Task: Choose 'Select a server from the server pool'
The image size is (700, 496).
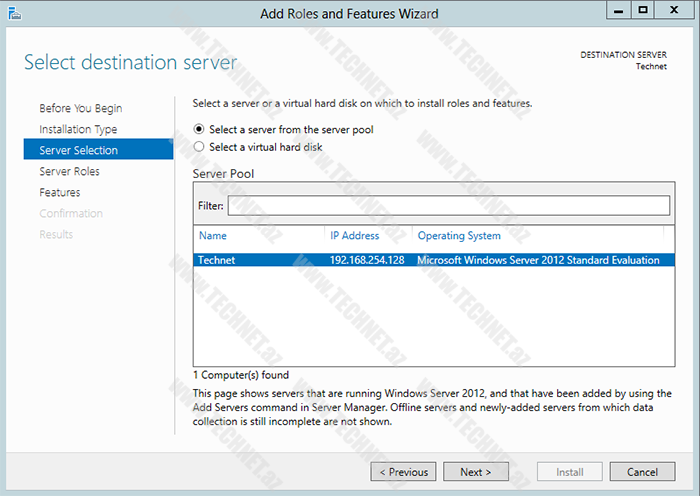Action: click(199, 129)
